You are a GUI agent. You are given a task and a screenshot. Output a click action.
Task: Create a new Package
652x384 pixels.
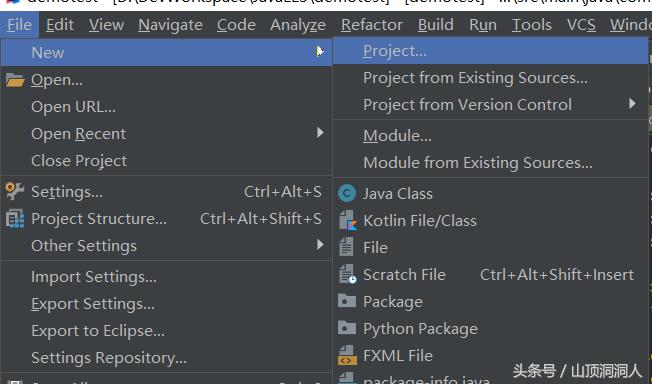pyautogui.click(x=491, y=302)
